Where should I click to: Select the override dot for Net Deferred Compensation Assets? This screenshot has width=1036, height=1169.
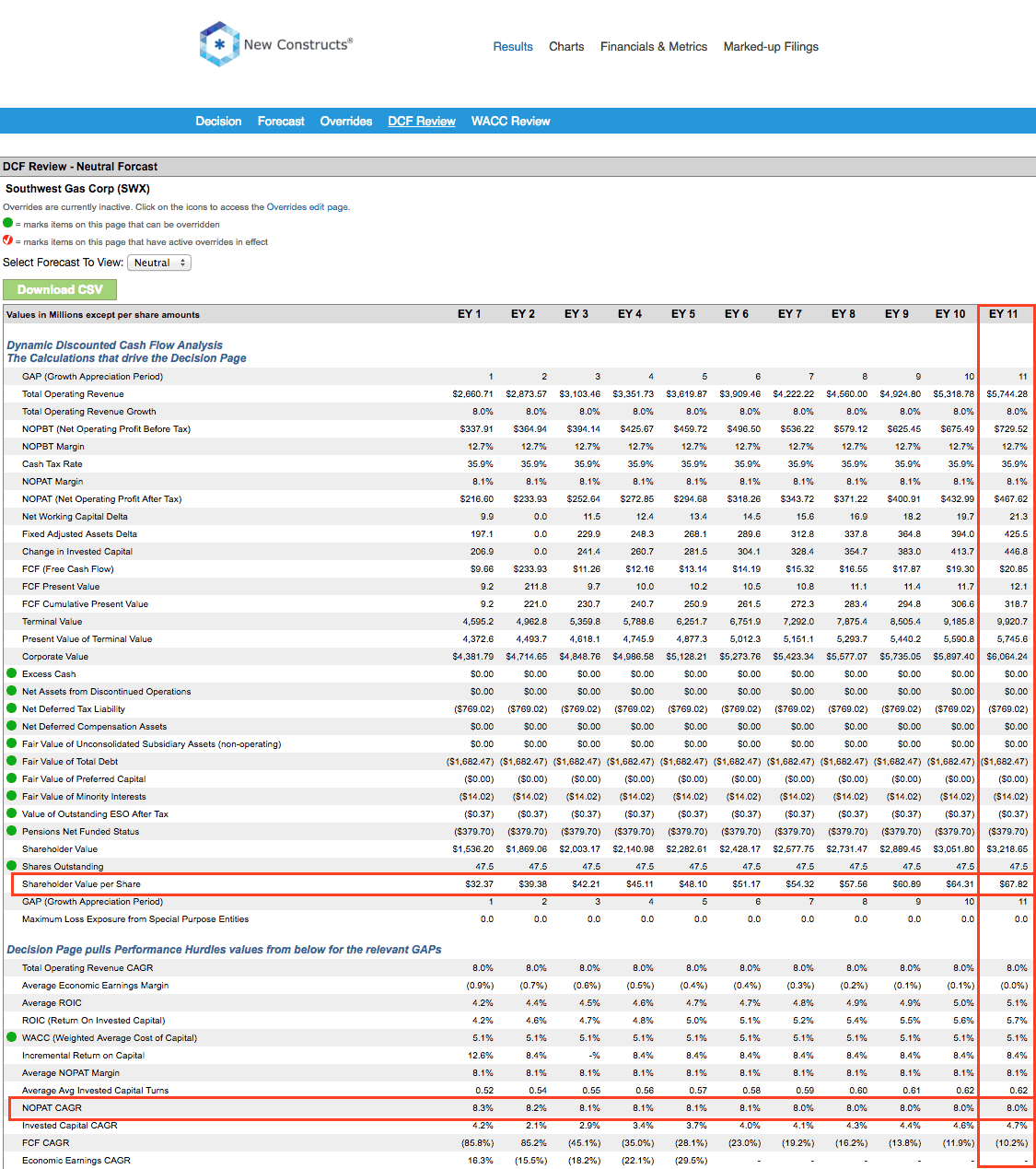(12, 726)
